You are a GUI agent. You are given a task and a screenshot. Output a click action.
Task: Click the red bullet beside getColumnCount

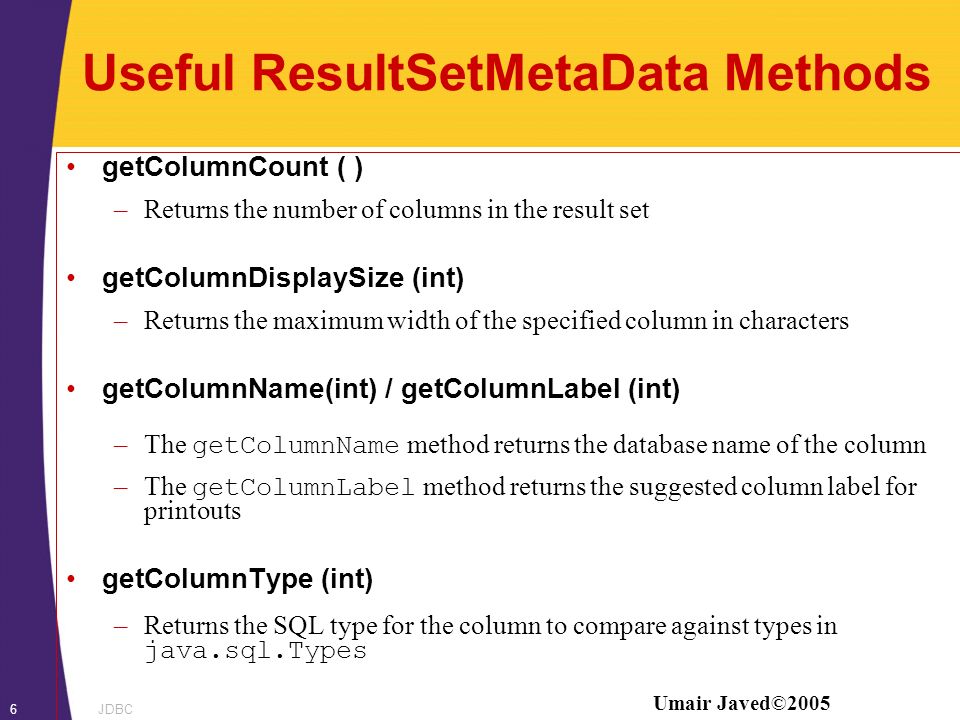click(72, 167)
